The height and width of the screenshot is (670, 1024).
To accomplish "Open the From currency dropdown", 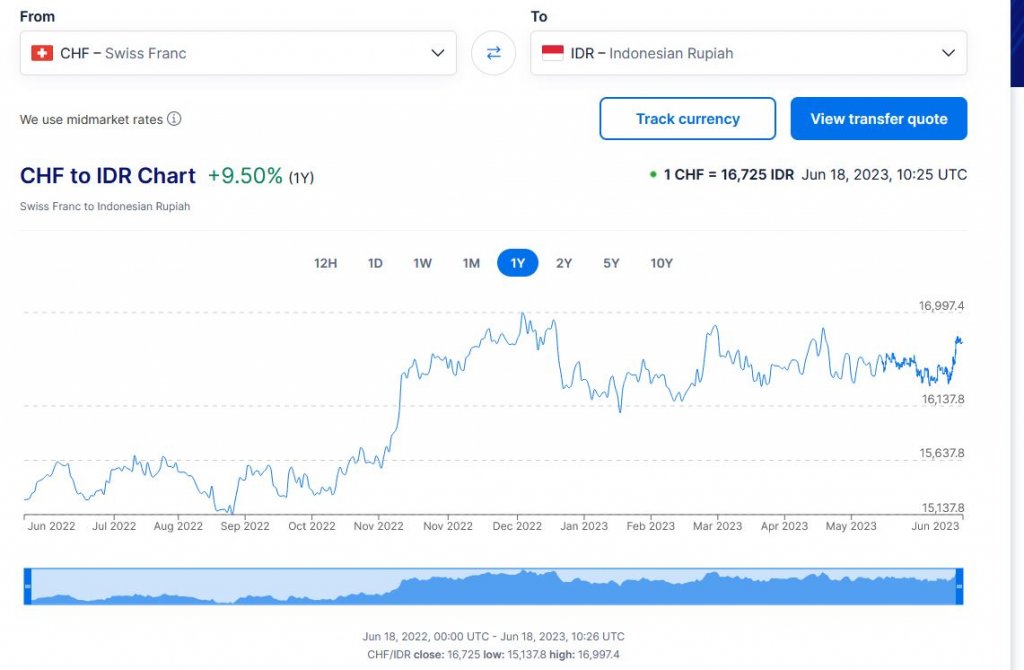I will pyautogui.click(x=237, y=53).
